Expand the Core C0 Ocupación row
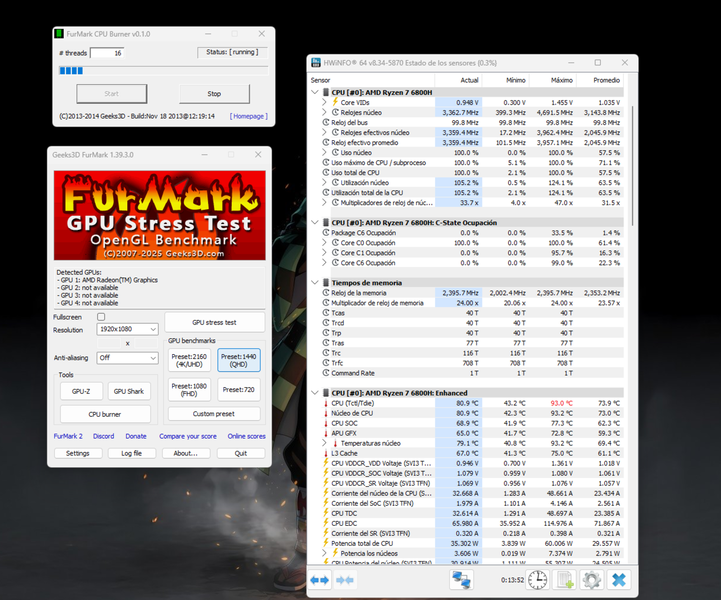The height and width of the screenshot is (600, 721). (x=324, y=242)
